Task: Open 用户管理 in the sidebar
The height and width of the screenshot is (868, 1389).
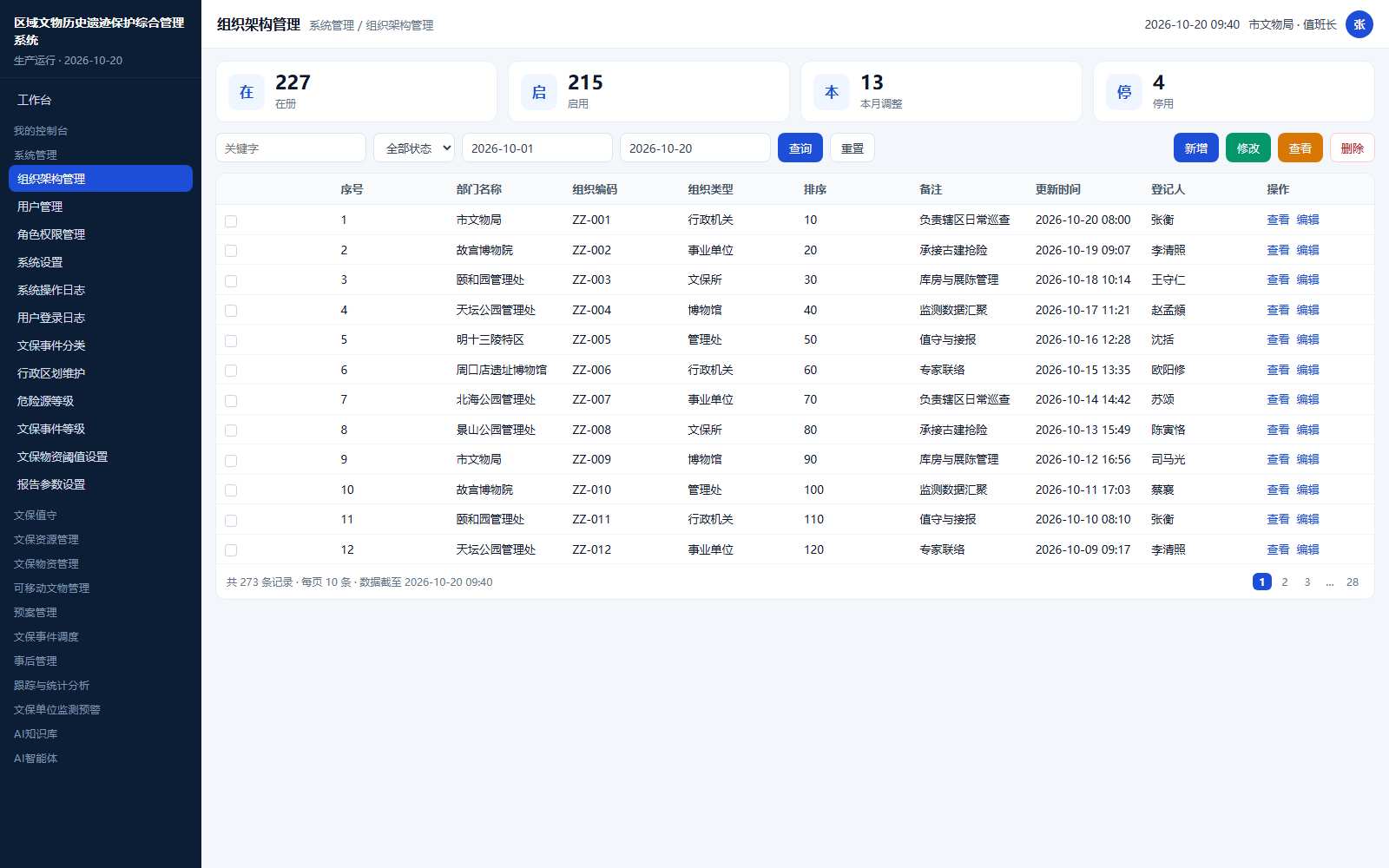Action: point(101,207)
